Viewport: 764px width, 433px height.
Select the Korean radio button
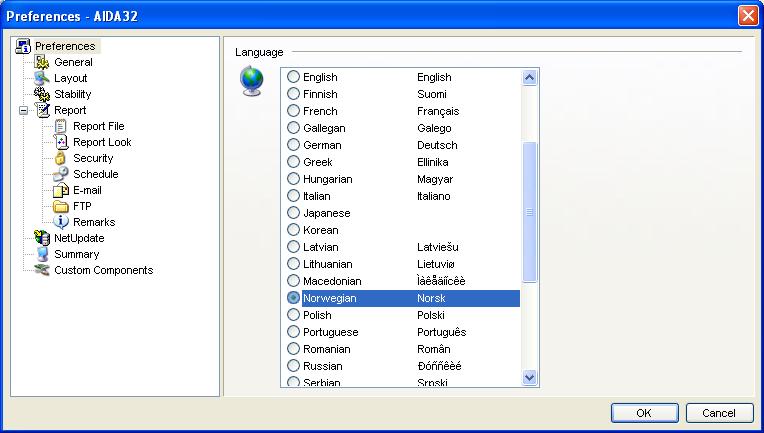tap(293, 229)
